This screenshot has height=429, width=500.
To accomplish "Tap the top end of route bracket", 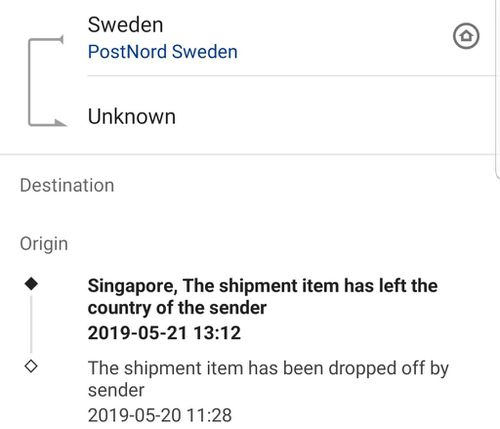I will (61, 39).
